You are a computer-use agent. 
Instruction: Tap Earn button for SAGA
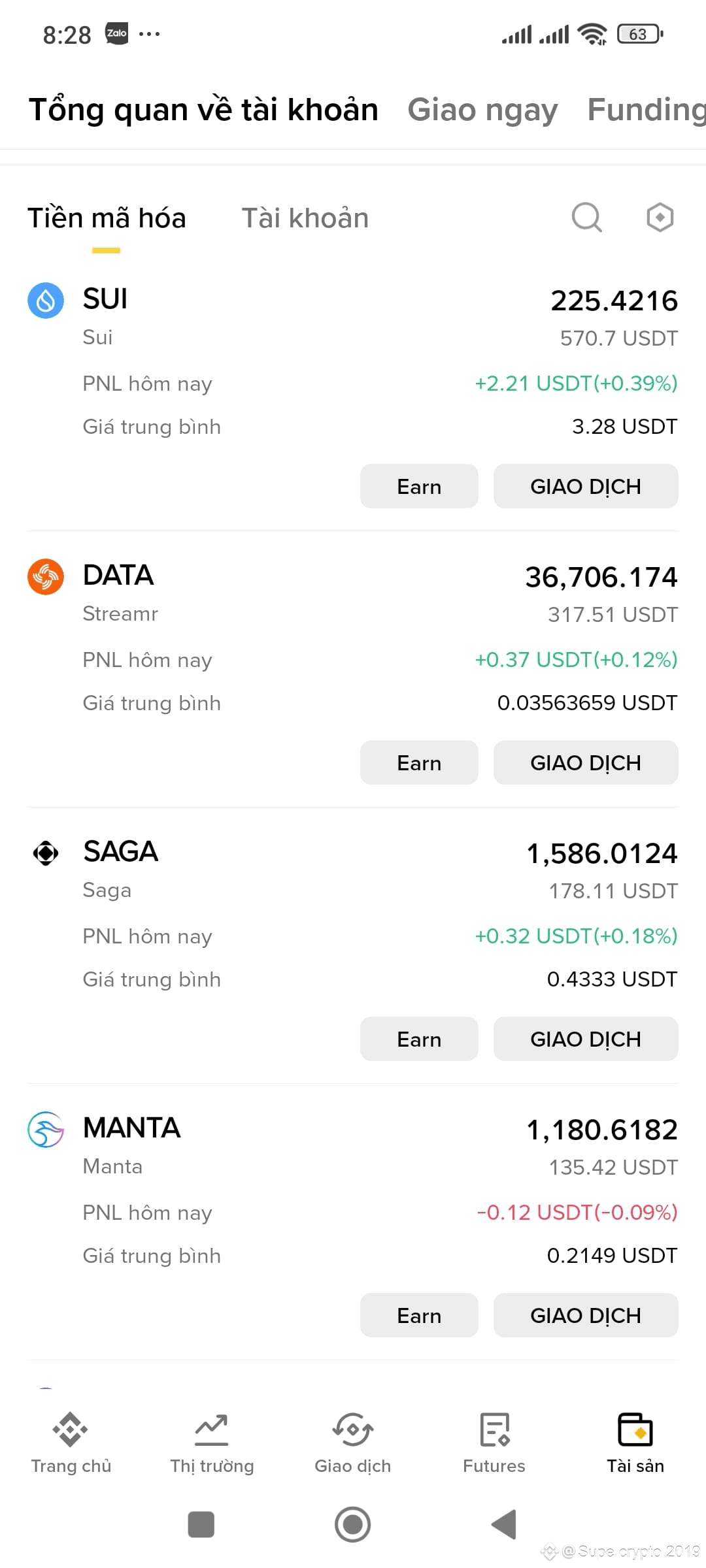419,1039
